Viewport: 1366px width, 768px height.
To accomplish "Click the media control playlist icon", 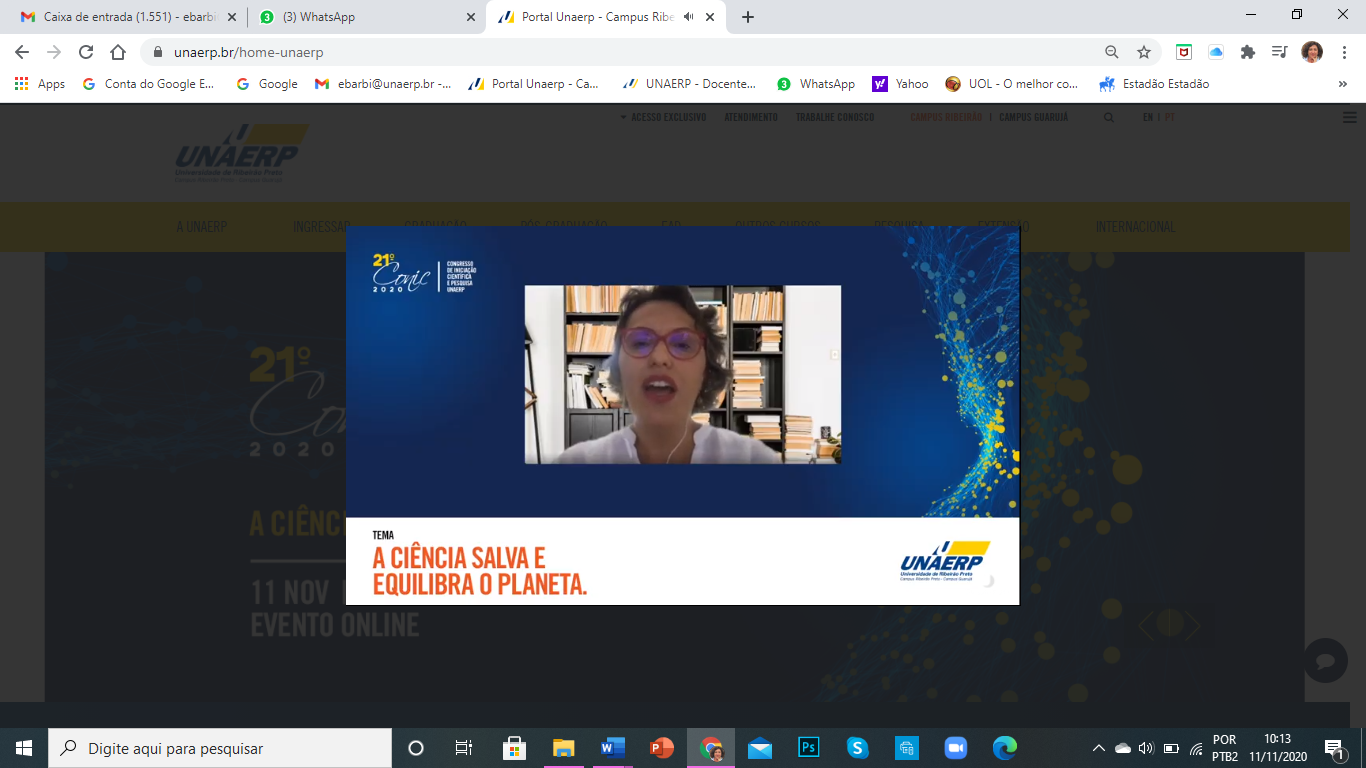I will tap(1279, 52).
